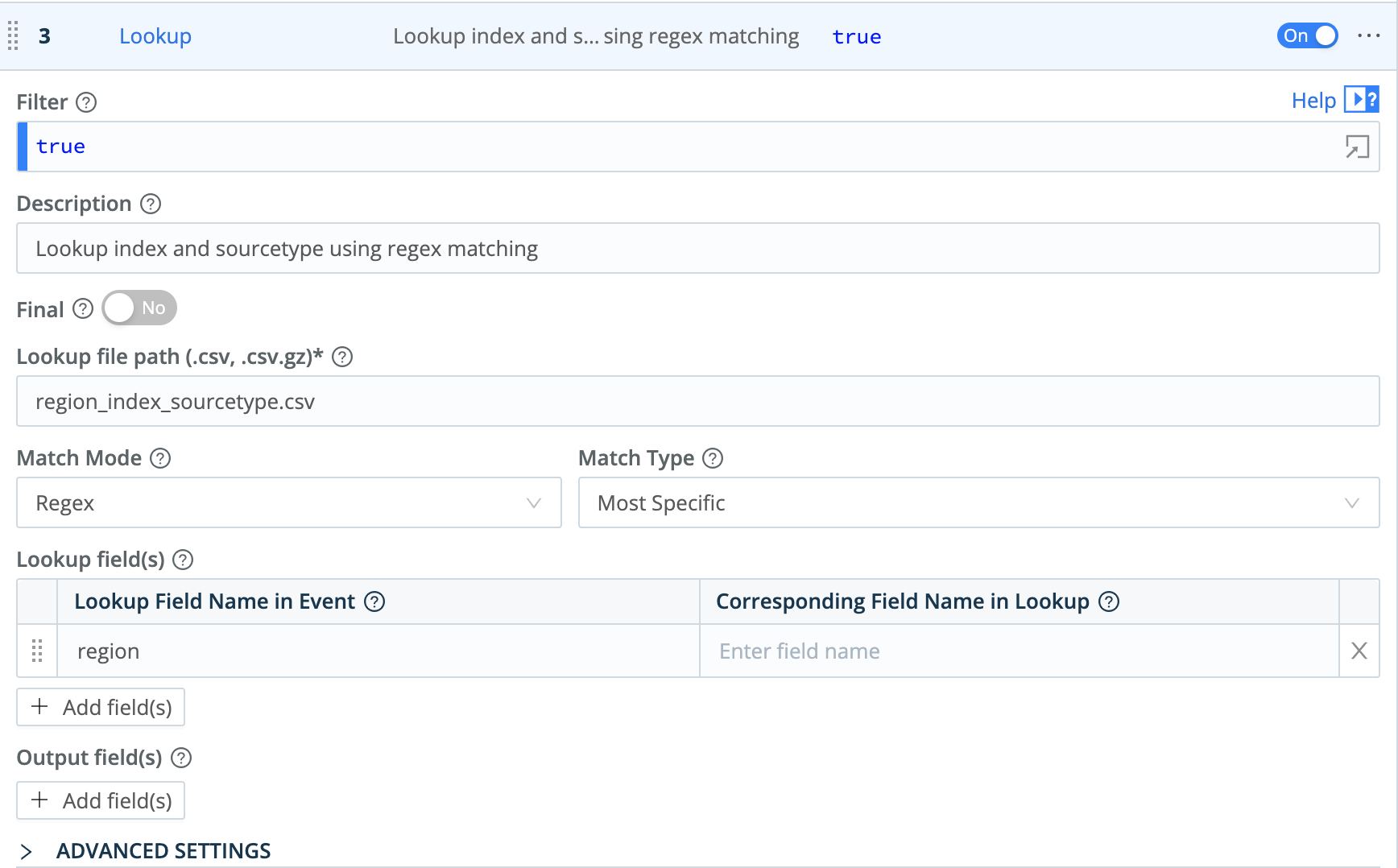This screenshot has width=1398, height=868.
Task: Toggle the Final switch to Yes
Action: 139,308
